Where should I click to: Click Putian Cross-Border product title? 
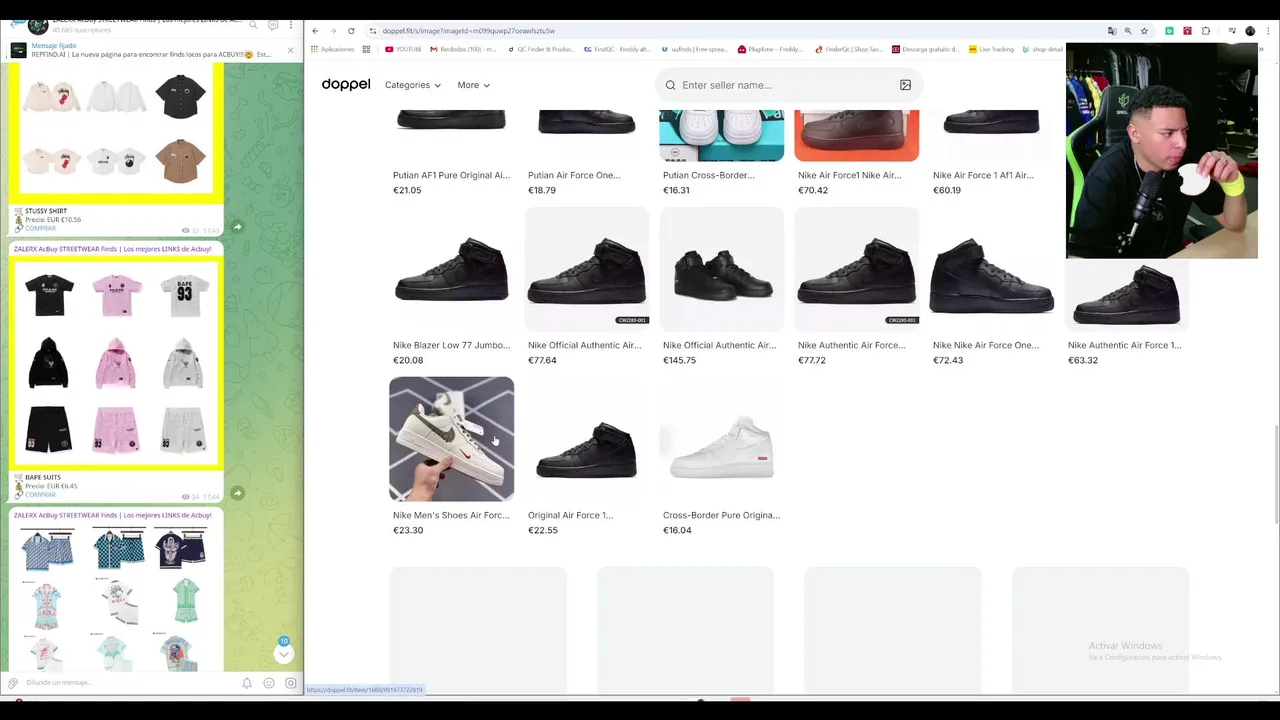point(709,175)
